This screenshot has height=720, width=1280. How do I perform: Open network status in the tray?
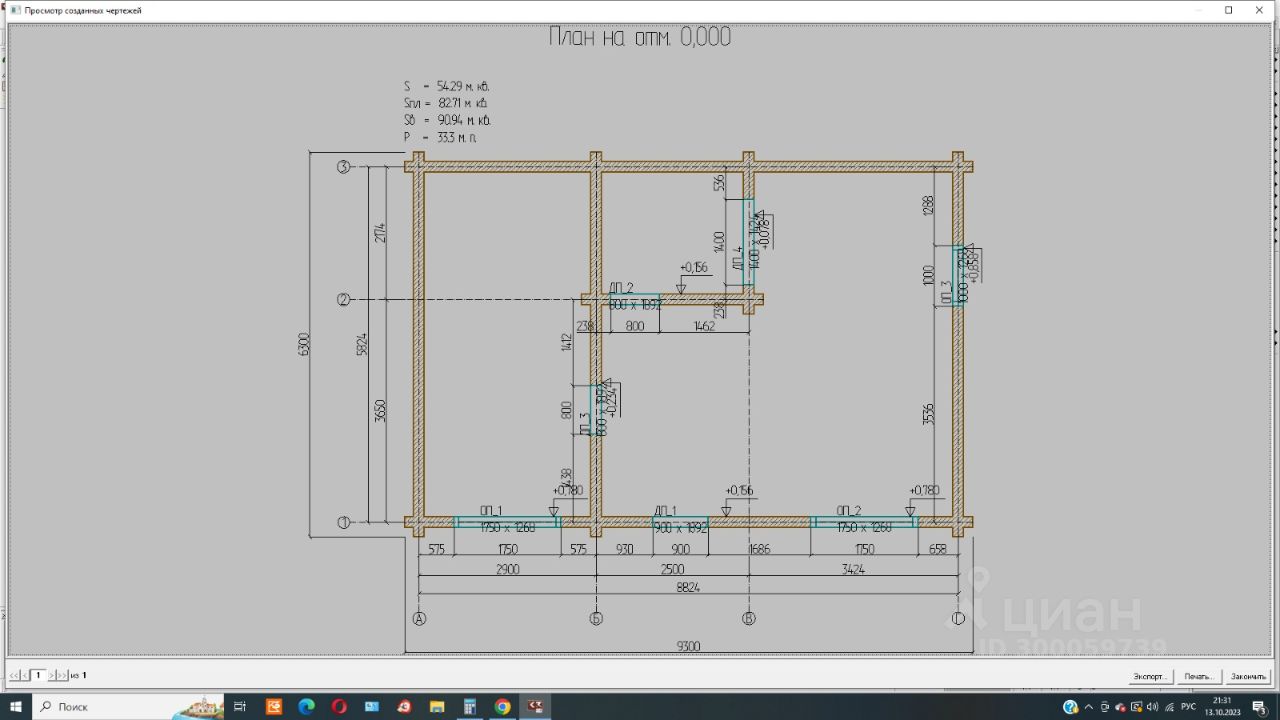click(1169, 707)
